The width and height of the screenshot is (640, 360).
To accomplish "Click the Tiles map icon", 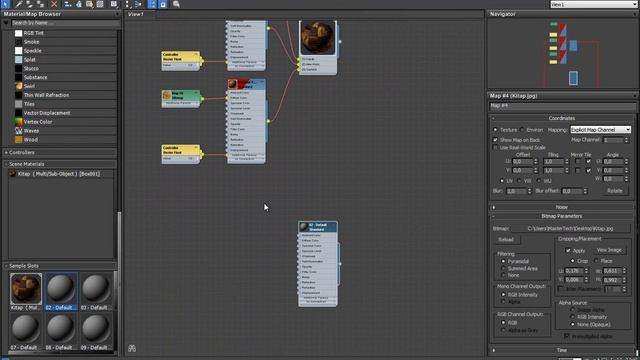I will tap(19, 104).
